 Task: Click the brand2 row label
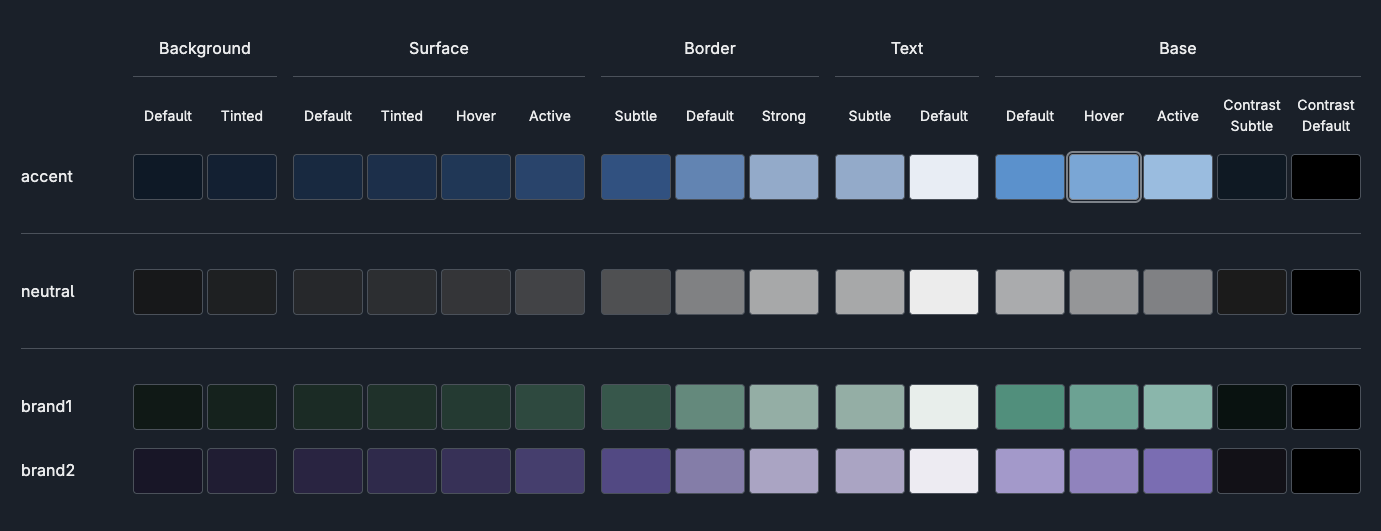tap(48, 471)
